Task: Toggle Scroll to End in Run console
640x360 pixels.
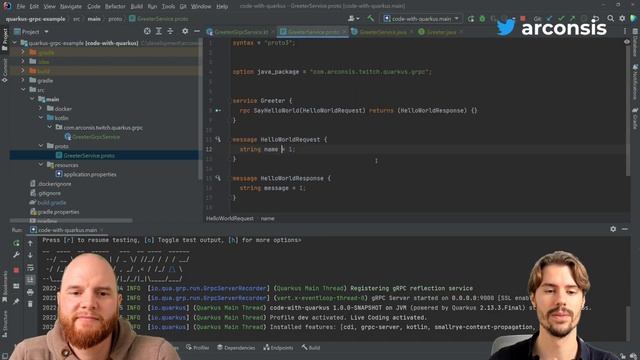Action: [30, 280]
